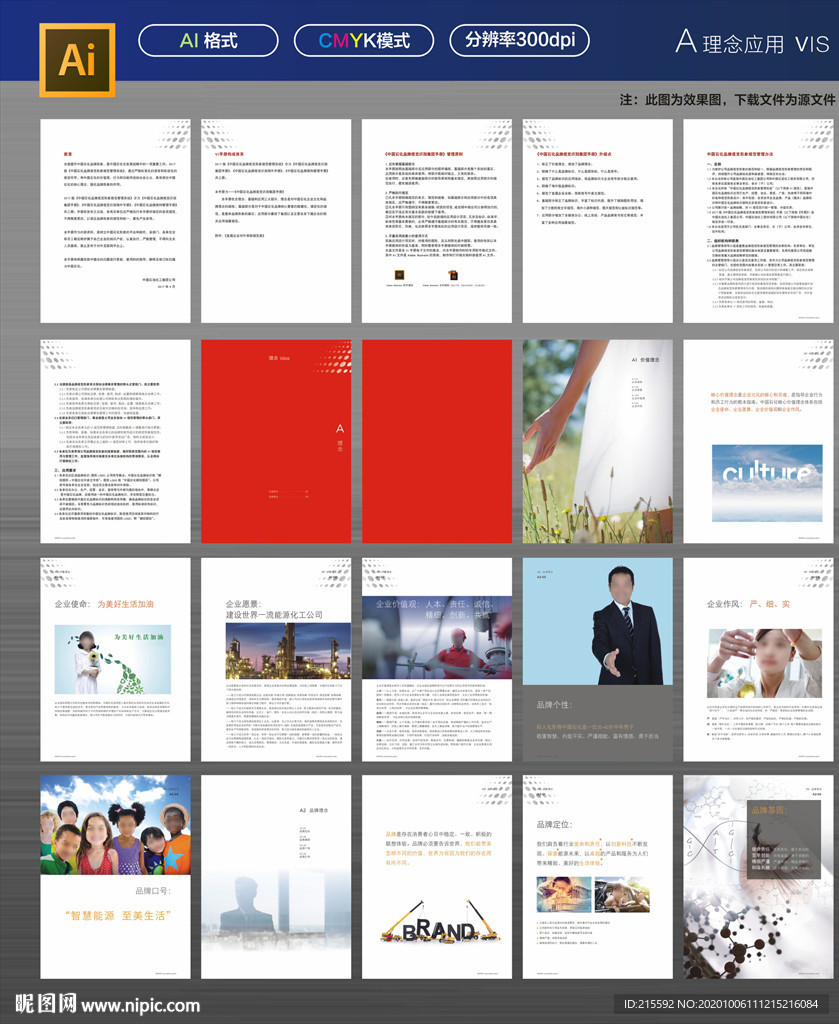
Task: Click the note 注:此图为效果图,下载文件为源文件
Action: tap(727, 100)
